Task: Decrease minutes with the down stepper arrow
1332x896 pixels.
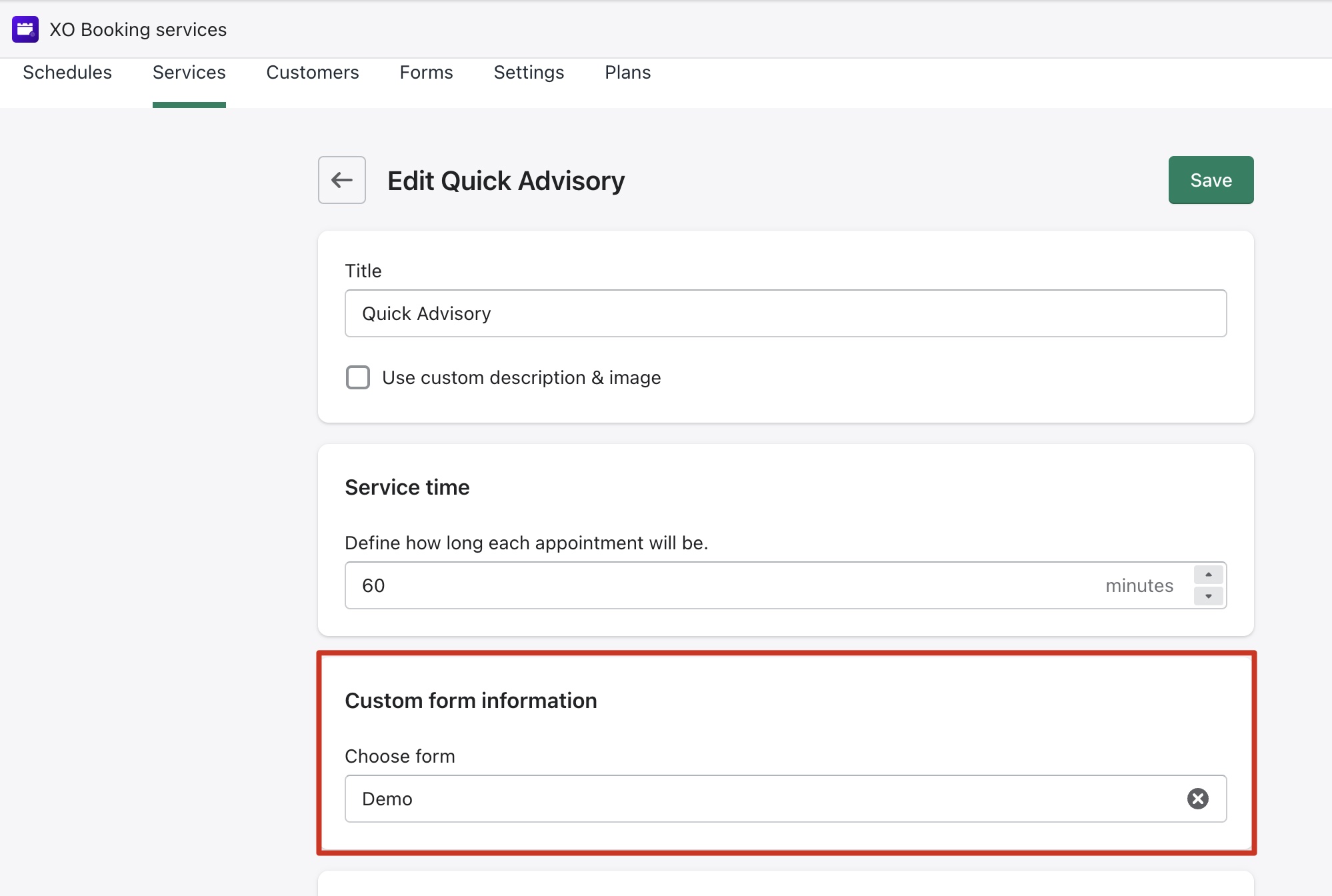Action: (1208, 596)
